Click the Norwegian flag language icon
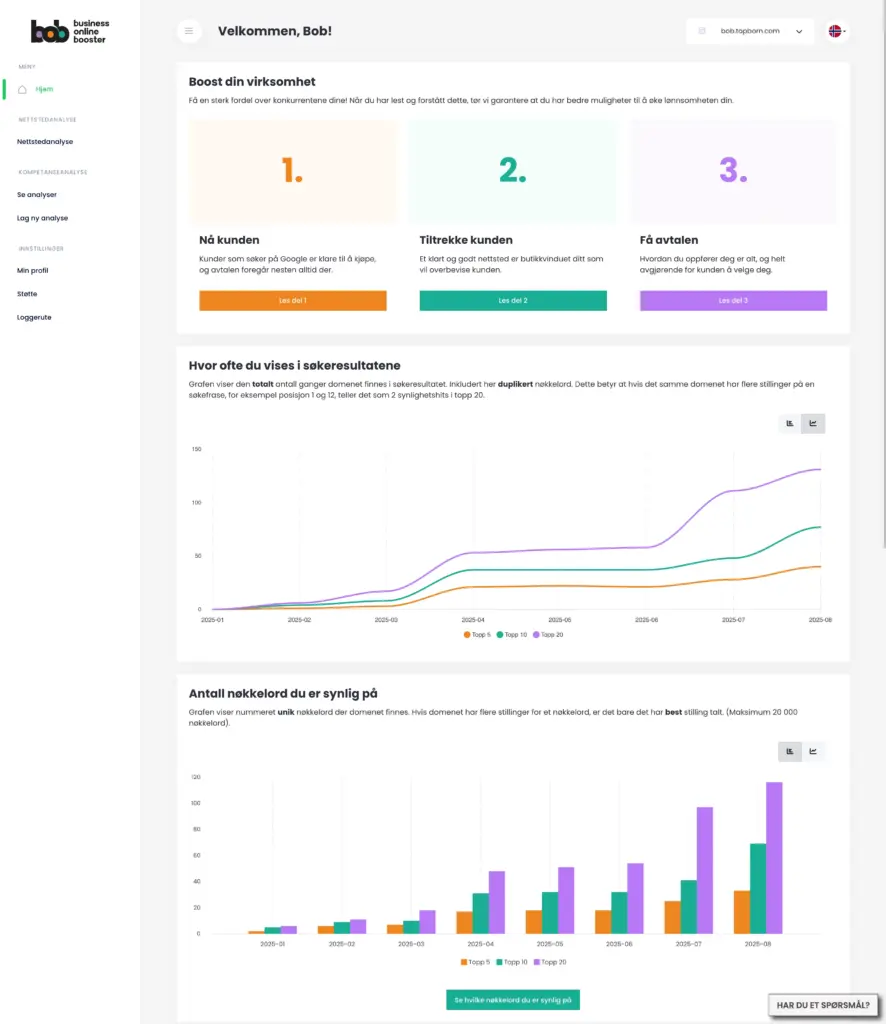The height and width of the screenshot is (1024, 886). pyautogui.click(x=834, y=31)
